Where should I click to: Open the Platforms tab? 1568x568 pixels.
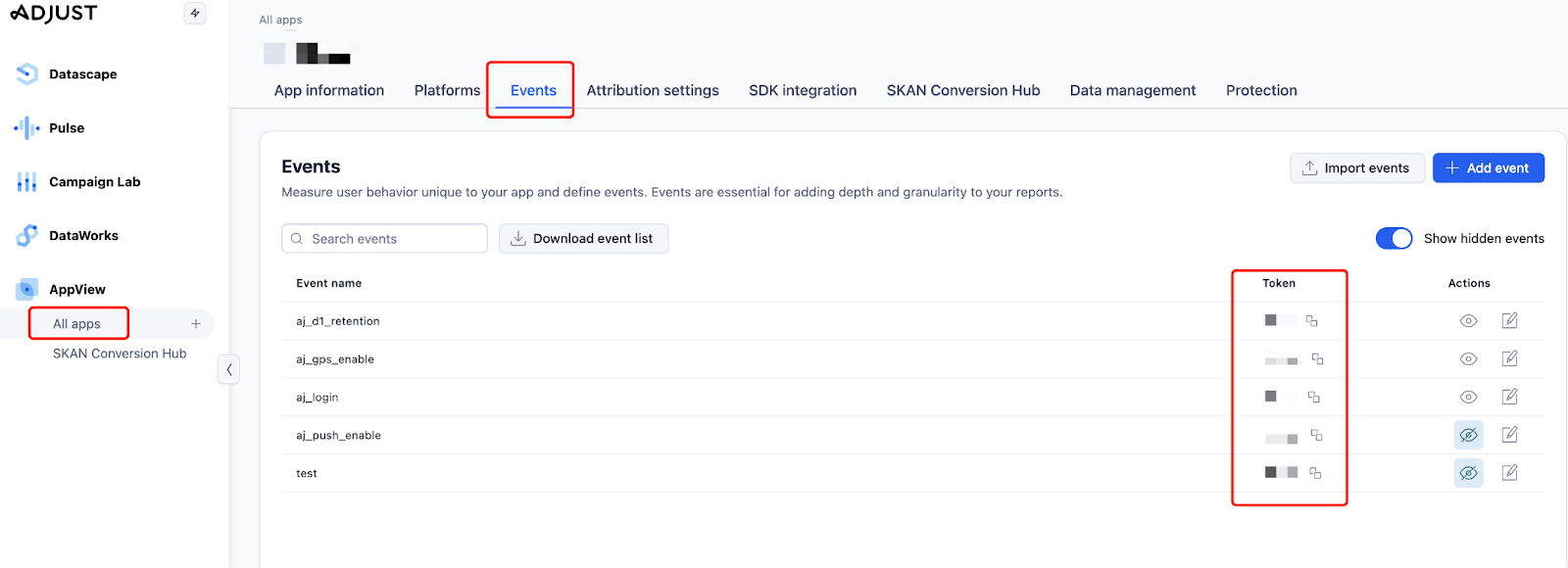[447, 90]
